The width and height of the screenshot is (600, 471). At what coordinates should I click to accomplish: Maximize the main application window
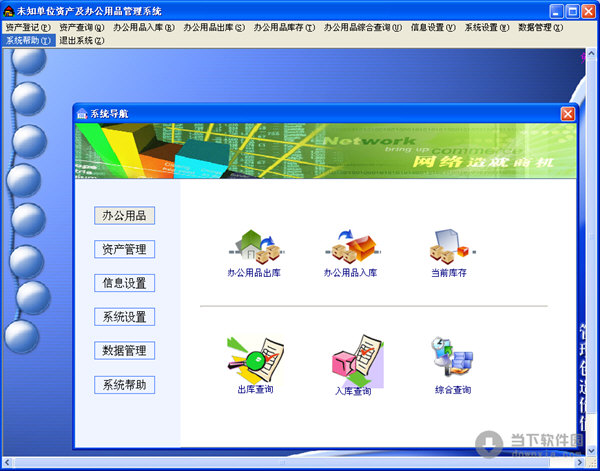[x=572, y=11]
